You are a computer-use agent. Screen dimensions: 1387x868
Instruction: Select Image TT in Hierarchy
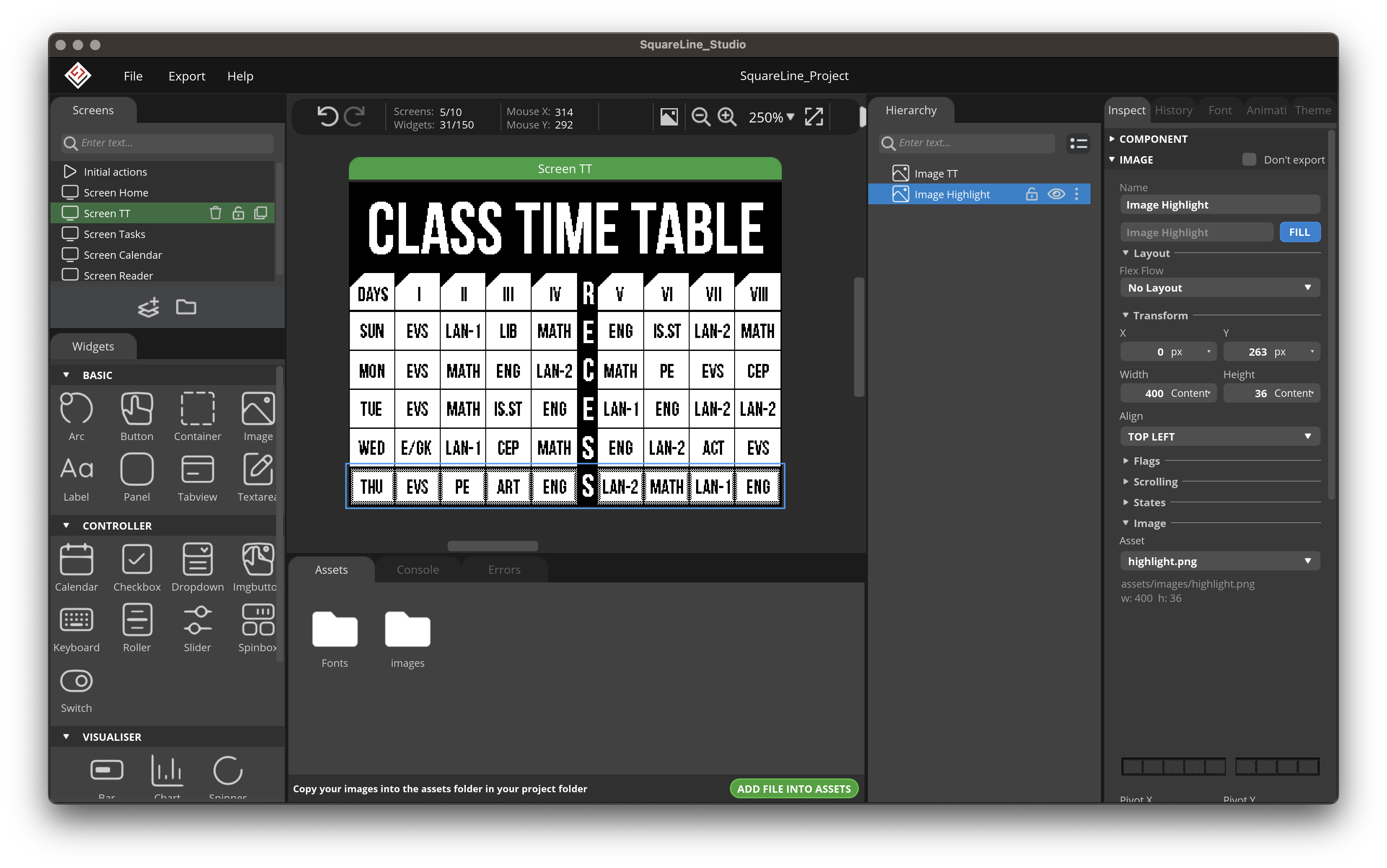pyautogui.click(x=979, y=174)
